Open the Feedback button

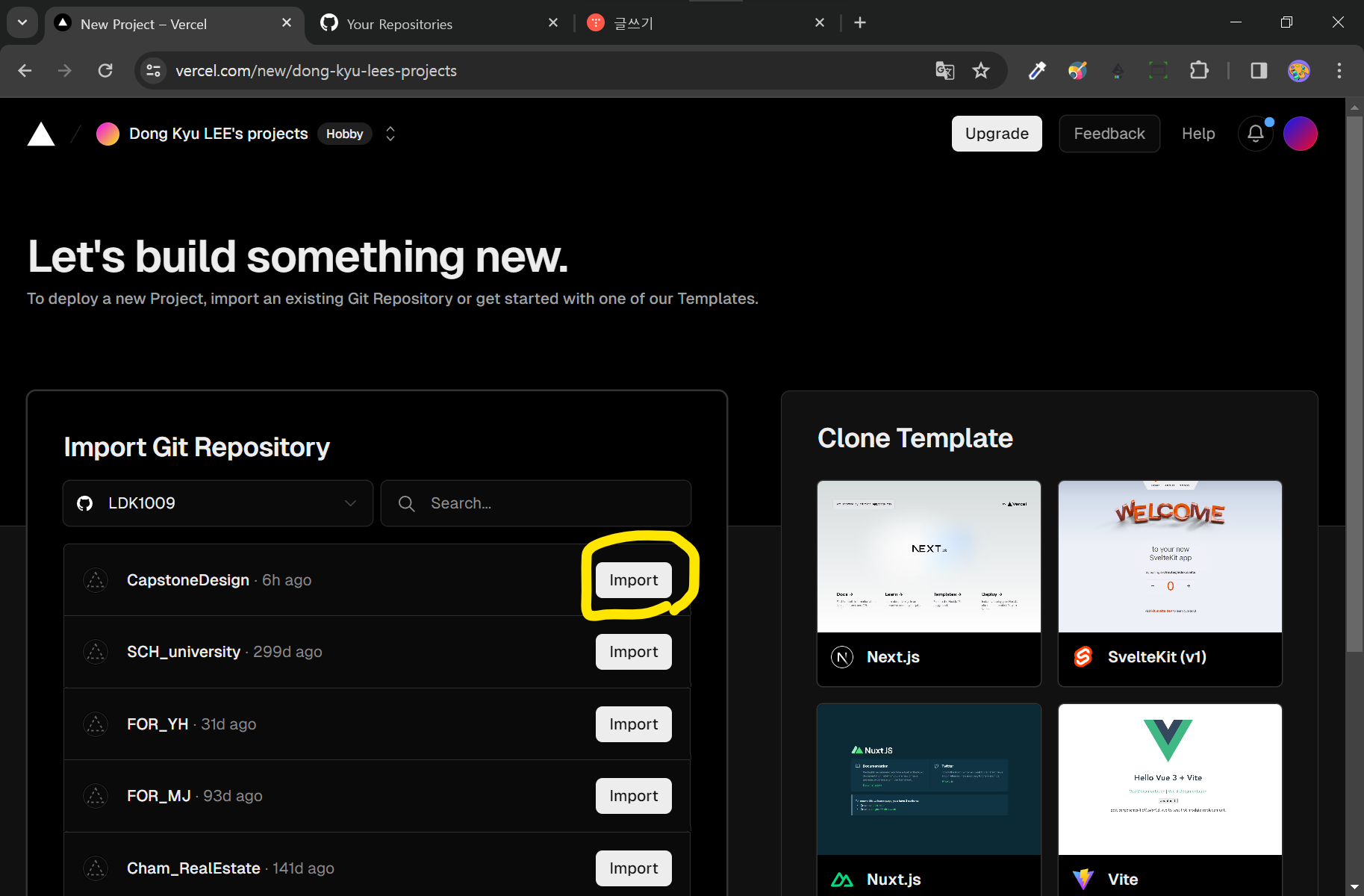pos(1109,134)
